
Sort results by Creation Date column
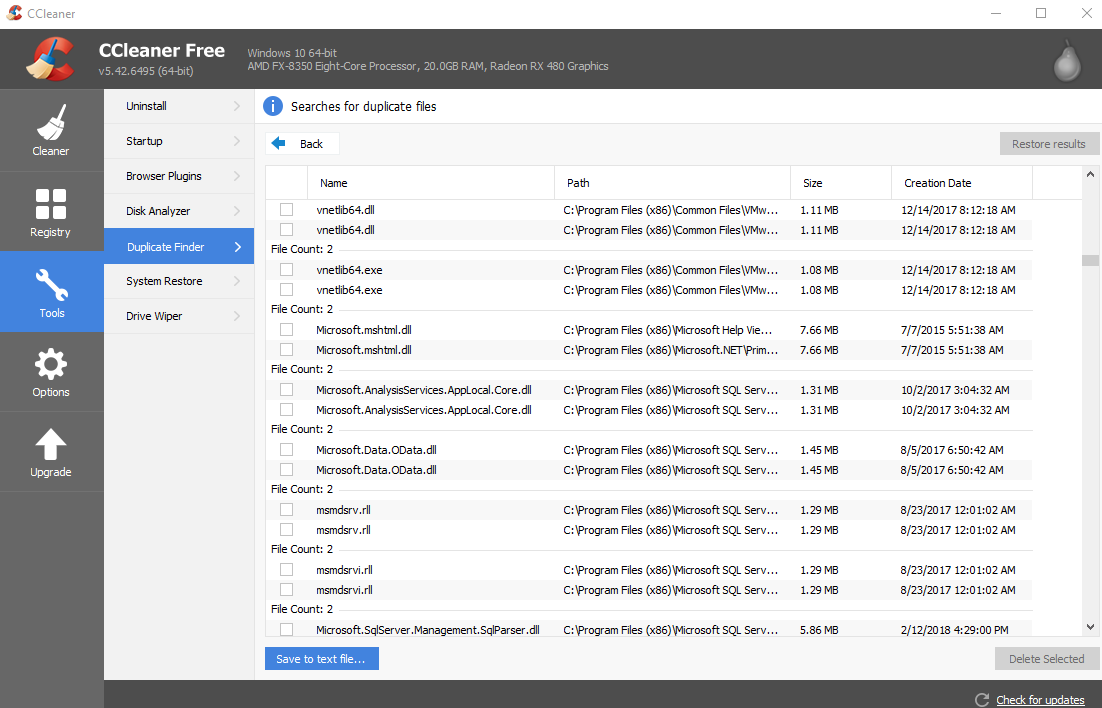pyautogui.click(x=962, y=183)
